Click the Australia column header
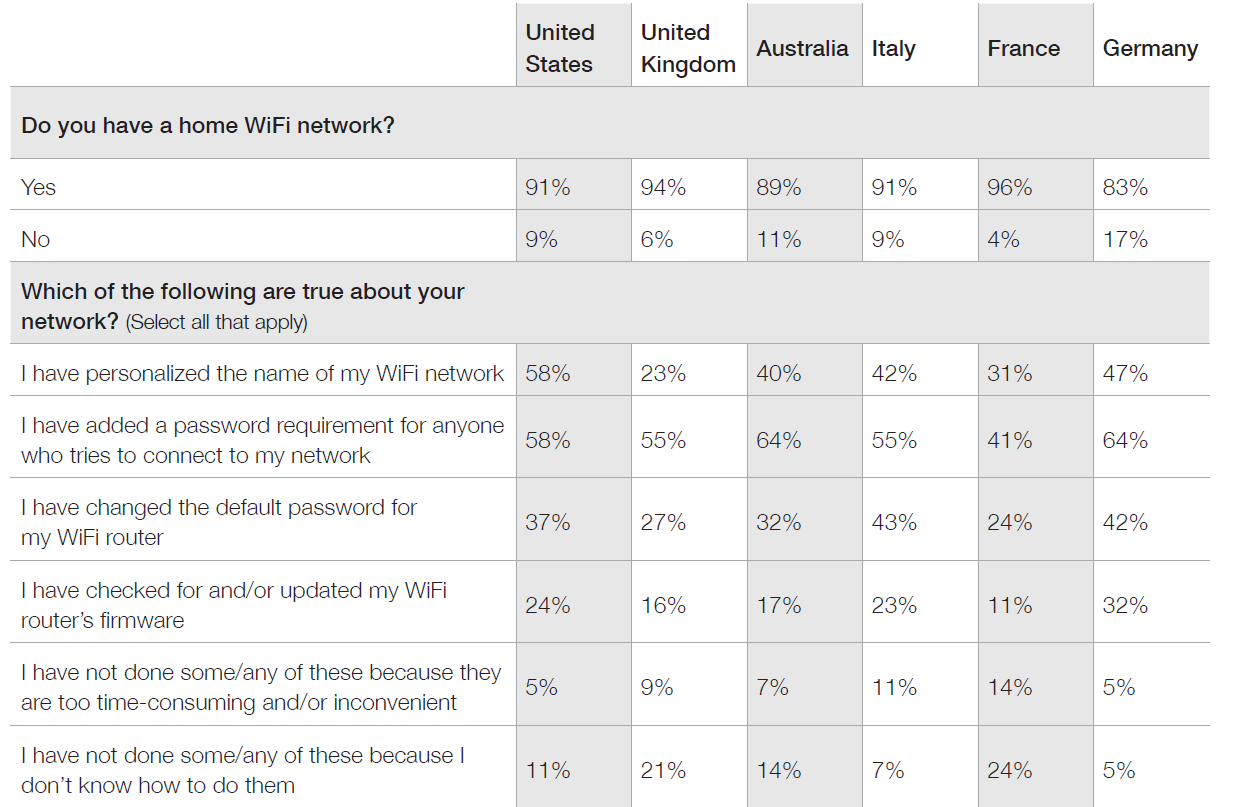 (802, 48)
